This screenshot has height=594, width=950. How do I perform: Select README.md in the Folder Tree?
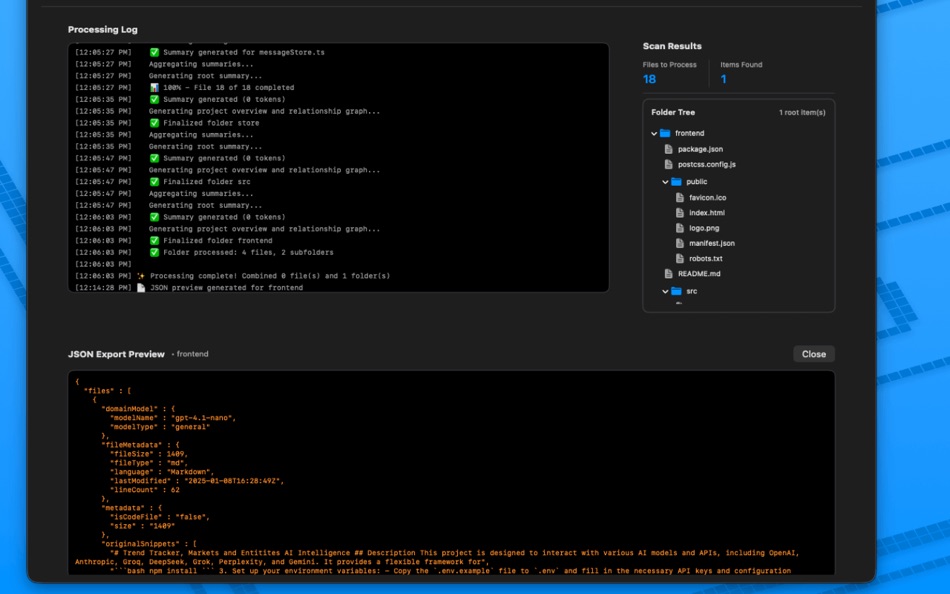click(700, 273)
